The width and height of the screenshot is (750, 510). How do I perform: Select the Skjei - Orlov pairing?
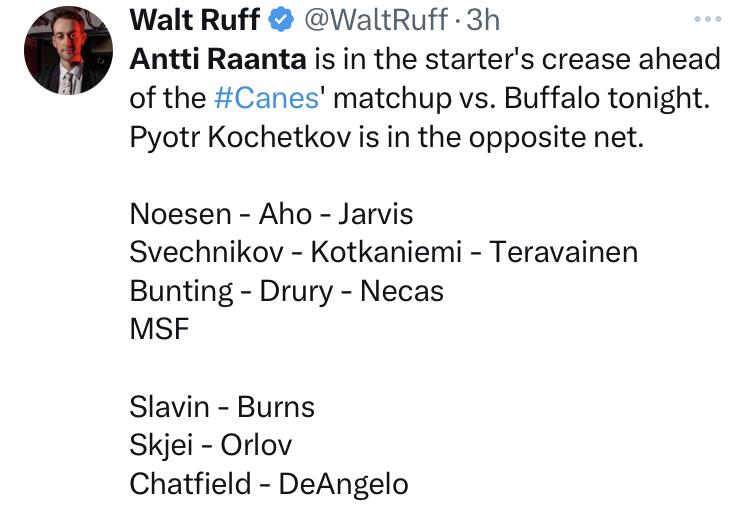[210, 446]
